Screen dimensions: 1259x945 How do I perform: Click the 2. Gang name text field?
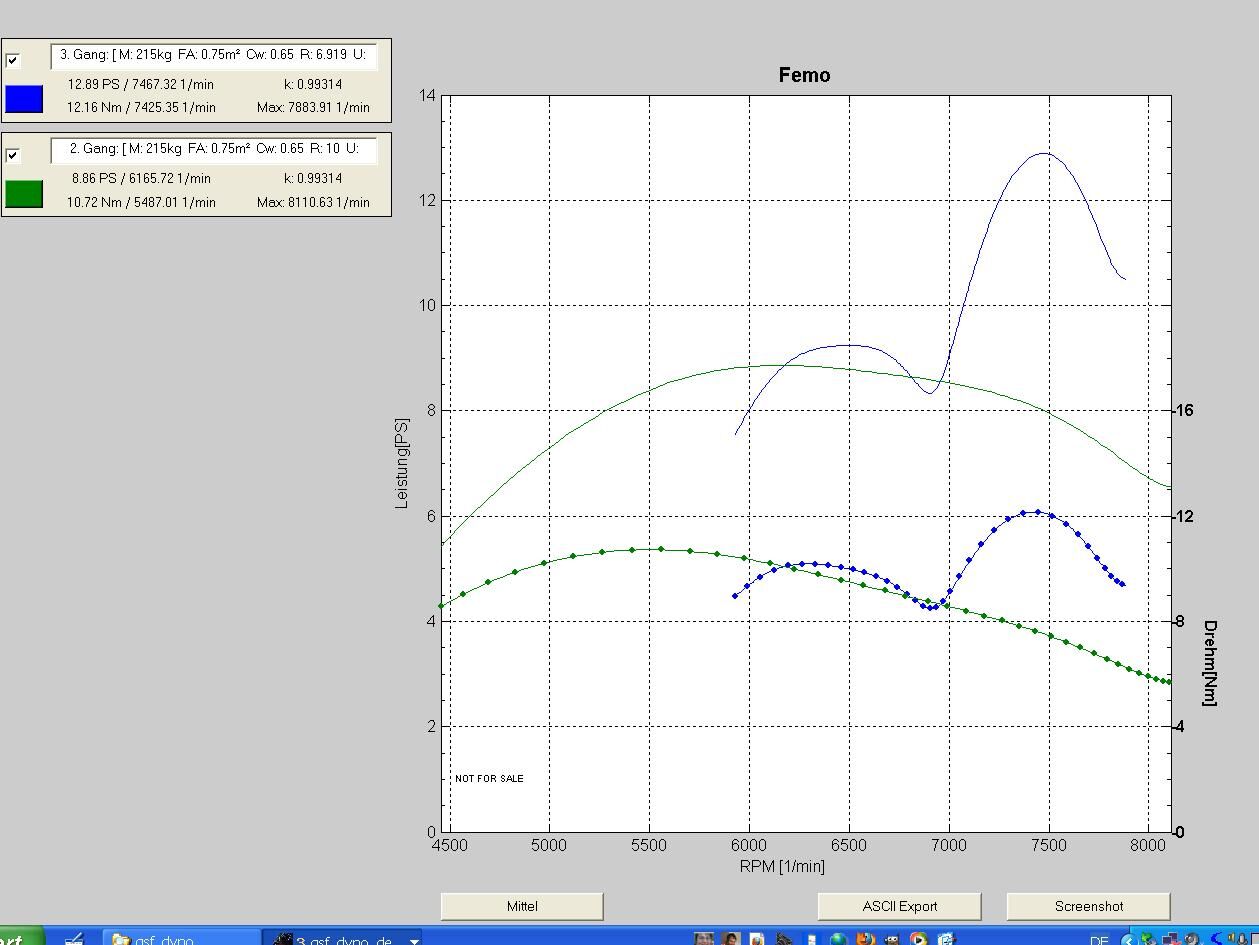(x=213, y=149)
